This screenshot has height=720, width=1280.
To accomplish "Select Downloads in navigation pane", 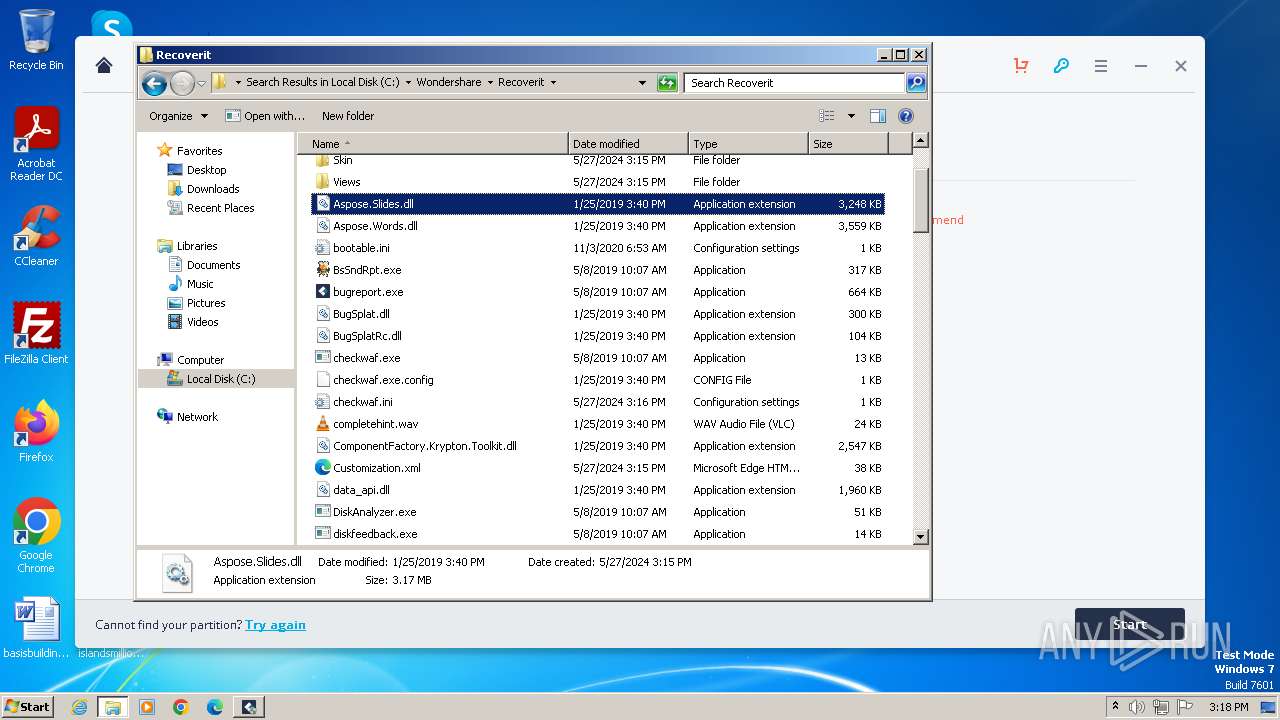I will pyautogui.click(x=213, y=189).
